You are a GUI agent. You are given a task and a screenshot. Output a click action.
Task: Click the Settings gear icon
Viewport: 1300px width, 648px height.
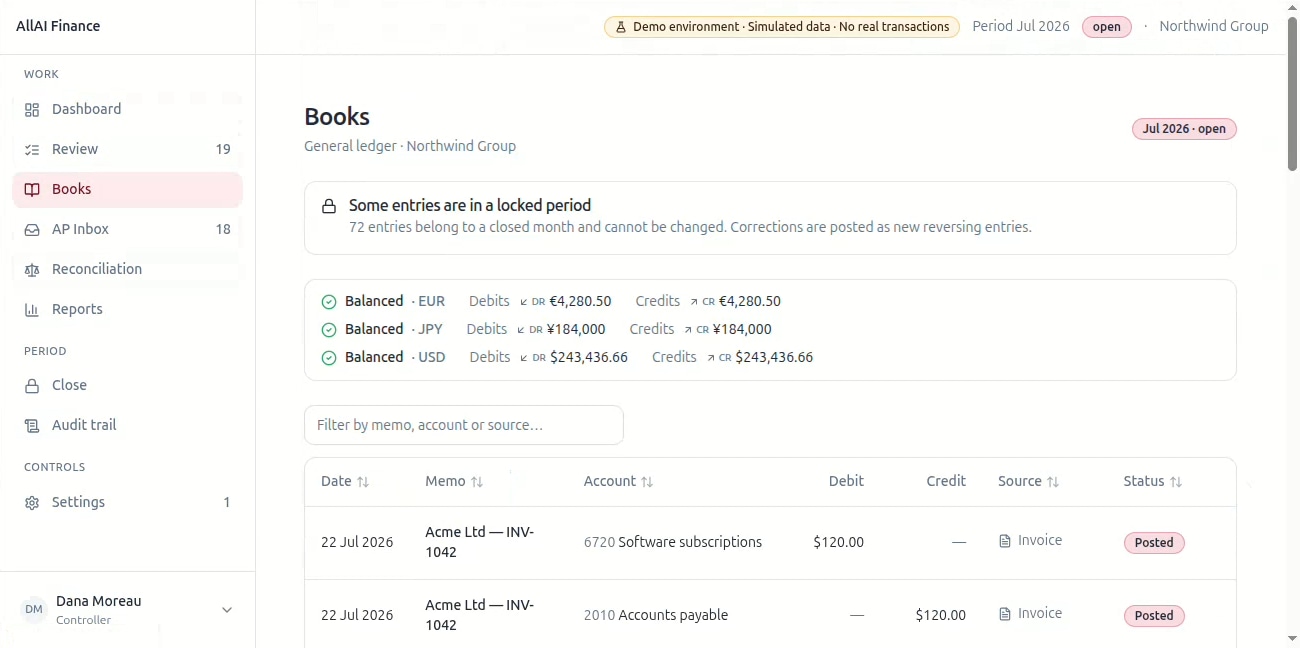(32, 502)
